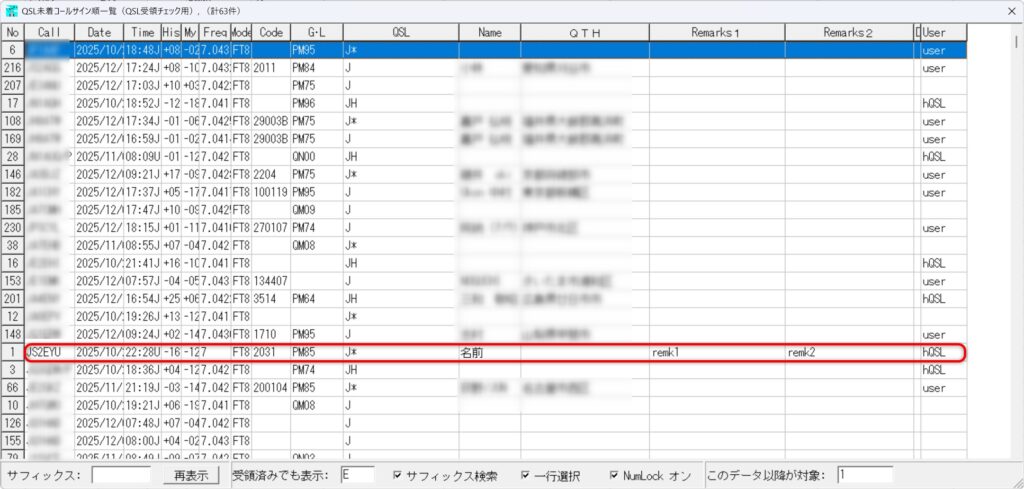
Task: Click the 受領済みでも表示 field containing E
Action: click(357, 475)
